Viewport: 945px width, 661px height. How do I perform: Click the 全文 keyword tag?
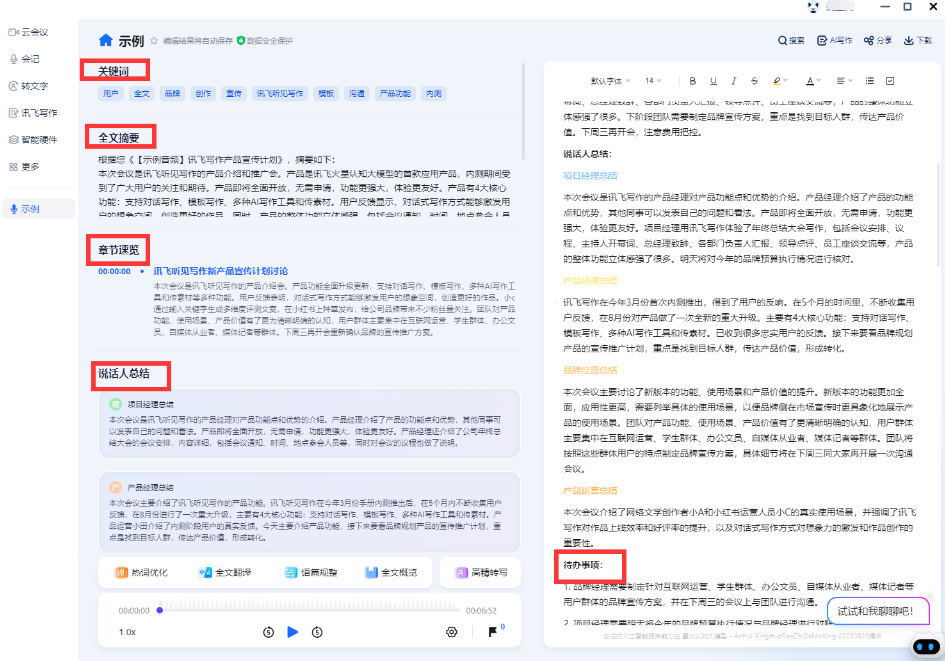(142, 93)
